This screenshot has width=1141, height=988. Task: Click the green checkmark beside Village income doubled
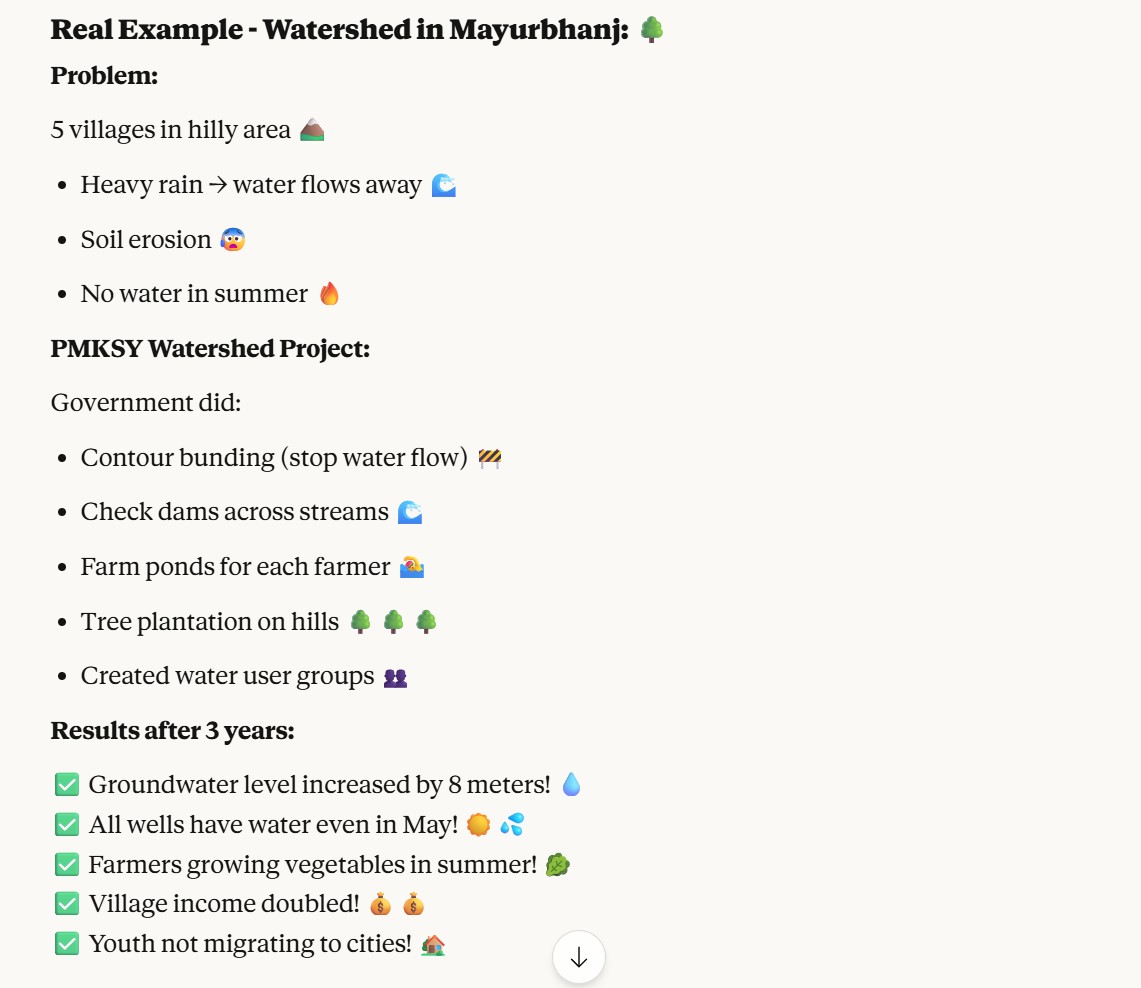[x=67, y=904]
